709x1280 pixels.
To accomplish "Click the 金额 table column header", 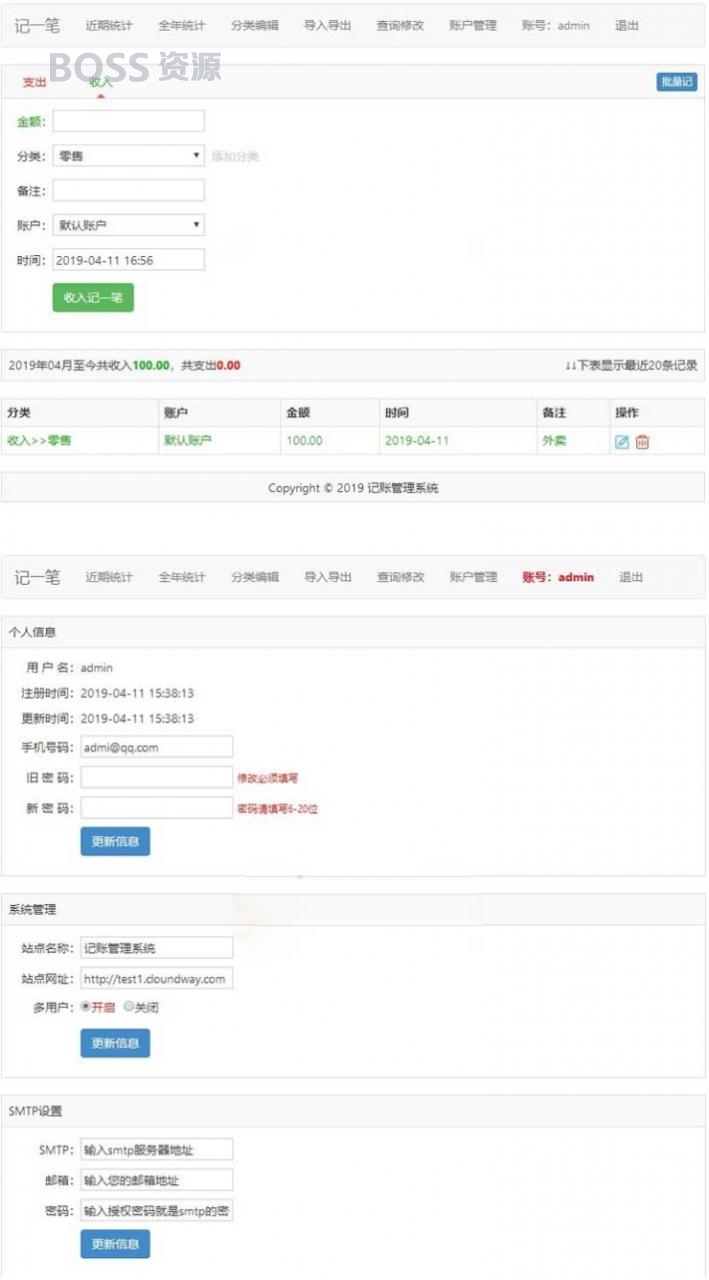I will pyautogui.click(x=328, y=413).
